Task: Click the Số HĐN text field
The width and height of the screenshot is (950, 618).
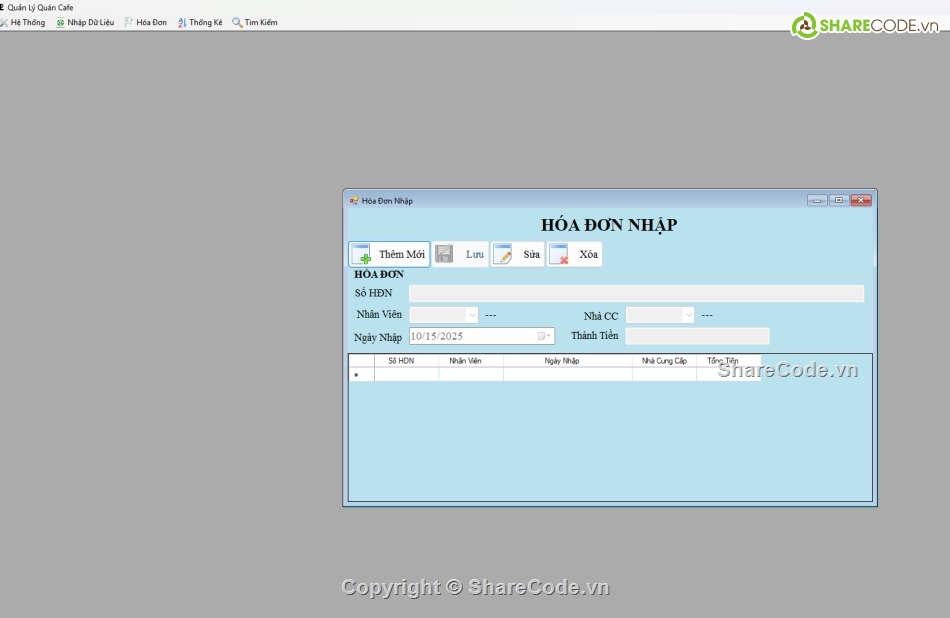Action: (636, 293)
